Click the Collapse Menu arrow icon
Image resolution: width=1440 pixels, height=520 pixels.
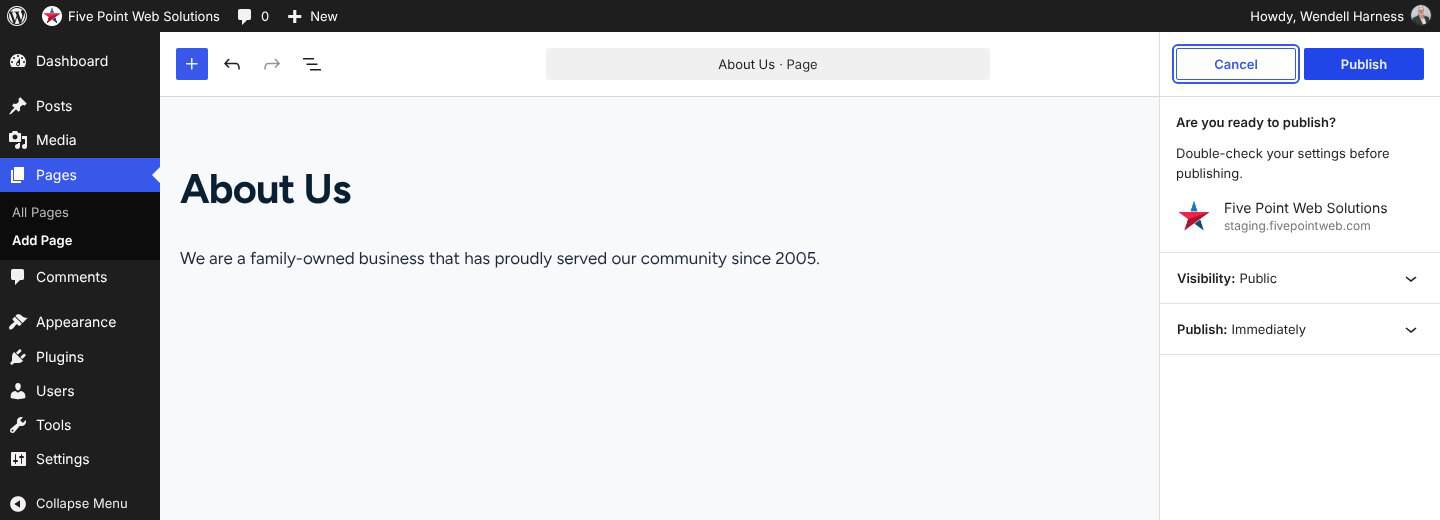(18, 503)
